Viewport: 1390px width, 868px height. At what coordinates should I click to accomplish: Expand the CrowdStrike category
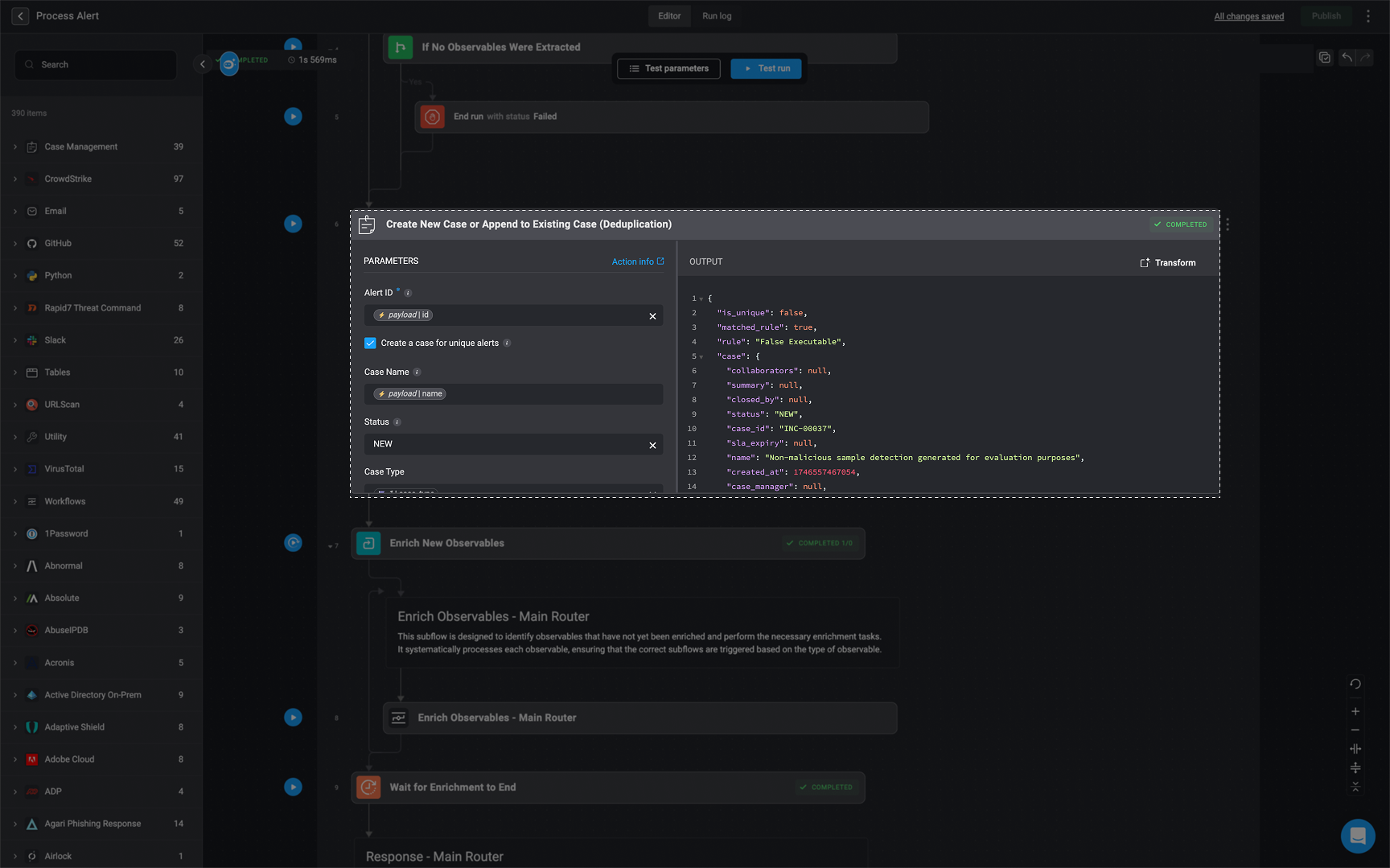15,179
